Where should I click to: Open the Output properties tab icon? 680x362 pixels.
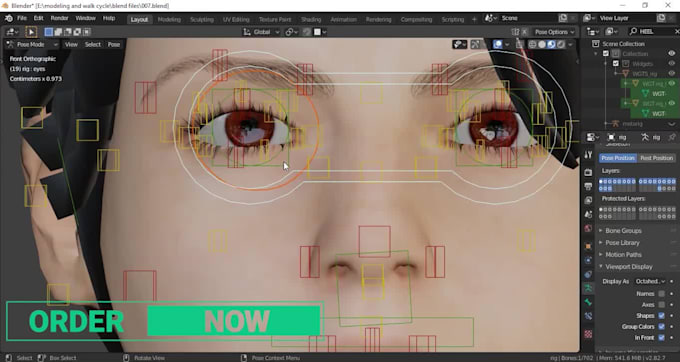(588, 186)
